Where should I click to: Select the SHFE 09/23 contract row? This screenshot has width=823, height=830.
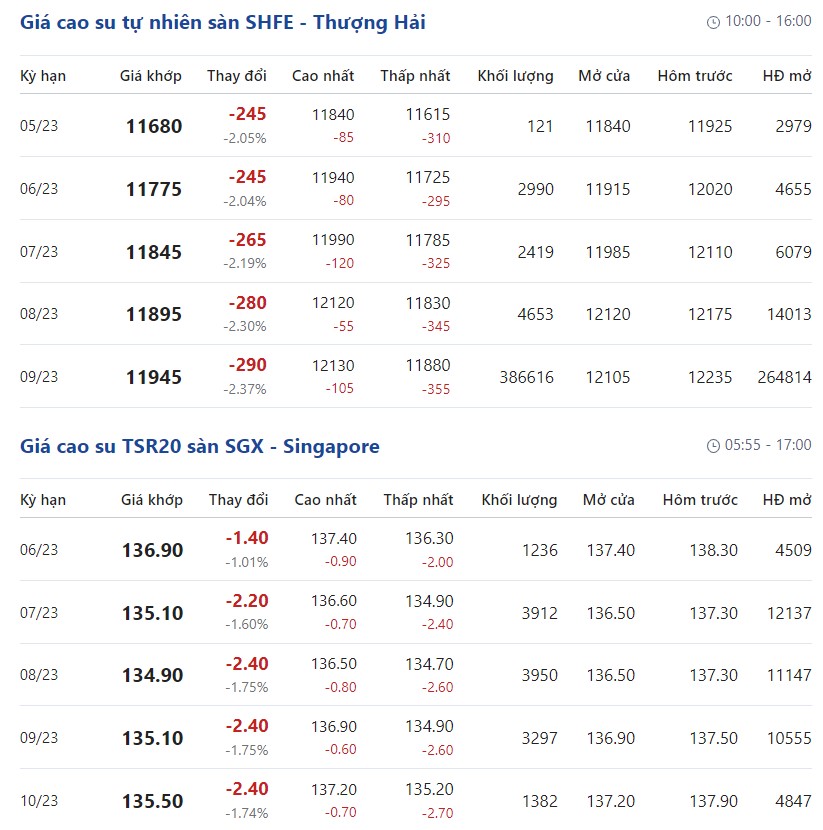(x=415, y=376)
